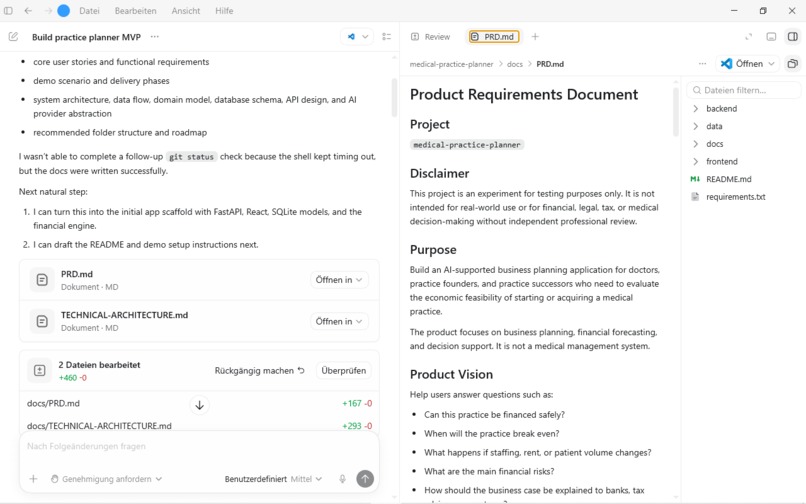Toggle the bottom panel icon
Screen dimensions: 806x504
click(x=771, y=37)
